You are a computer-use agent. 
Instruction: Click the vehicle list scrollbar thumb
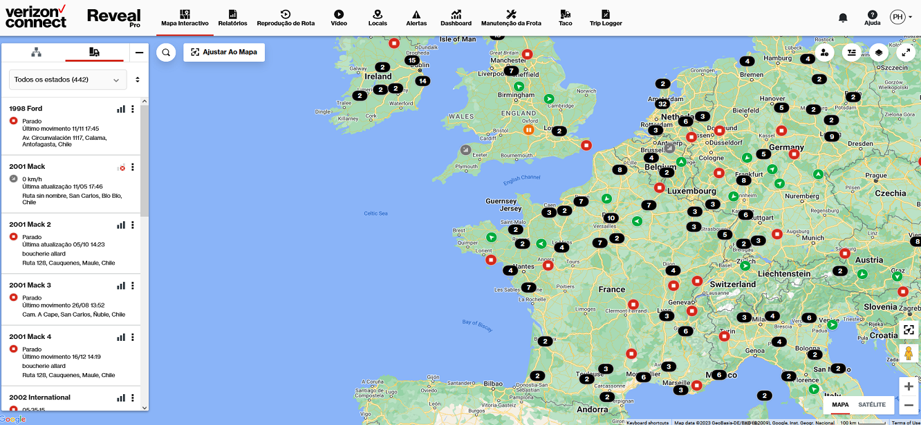pos(144,161)
